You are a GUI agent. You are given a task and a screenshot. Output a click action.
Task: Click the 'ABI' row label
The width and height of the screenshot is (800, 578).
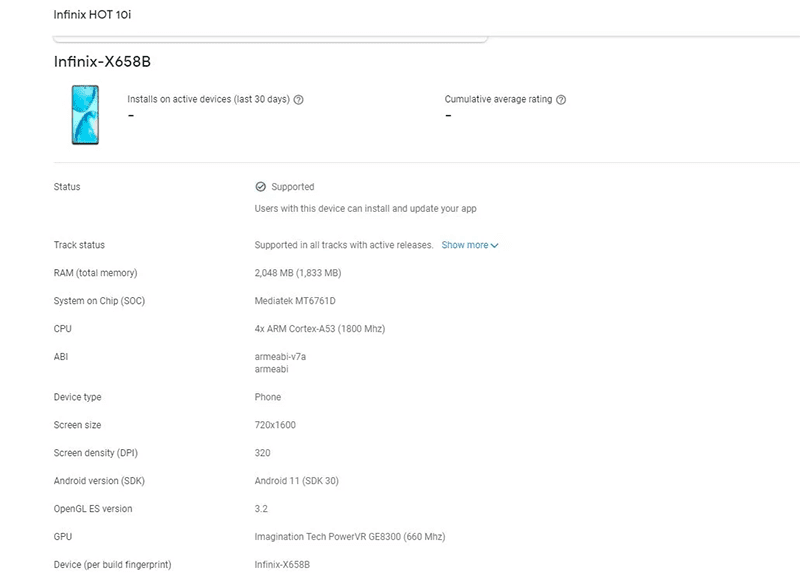[x=61, y=357]
